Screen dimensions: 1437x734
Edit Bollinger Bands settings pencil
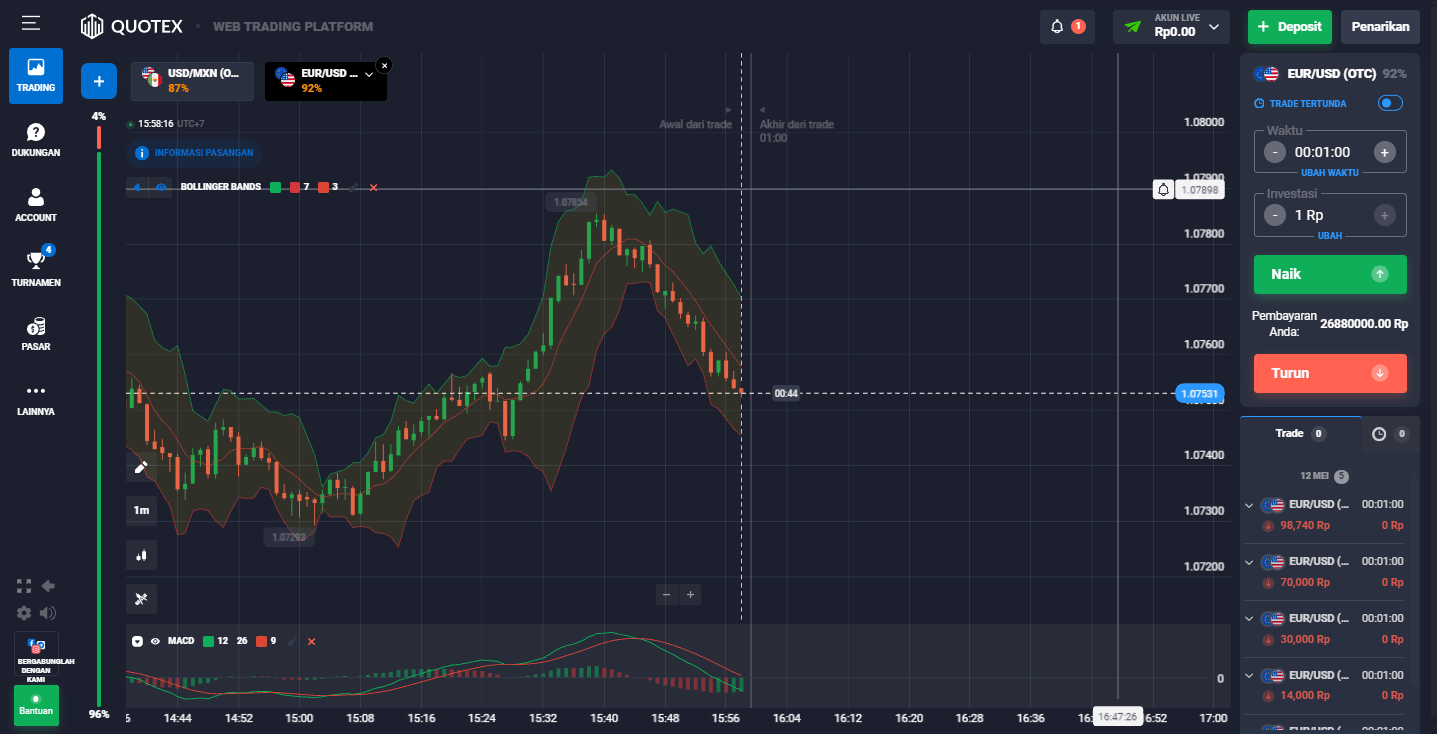tap(353, 187)
